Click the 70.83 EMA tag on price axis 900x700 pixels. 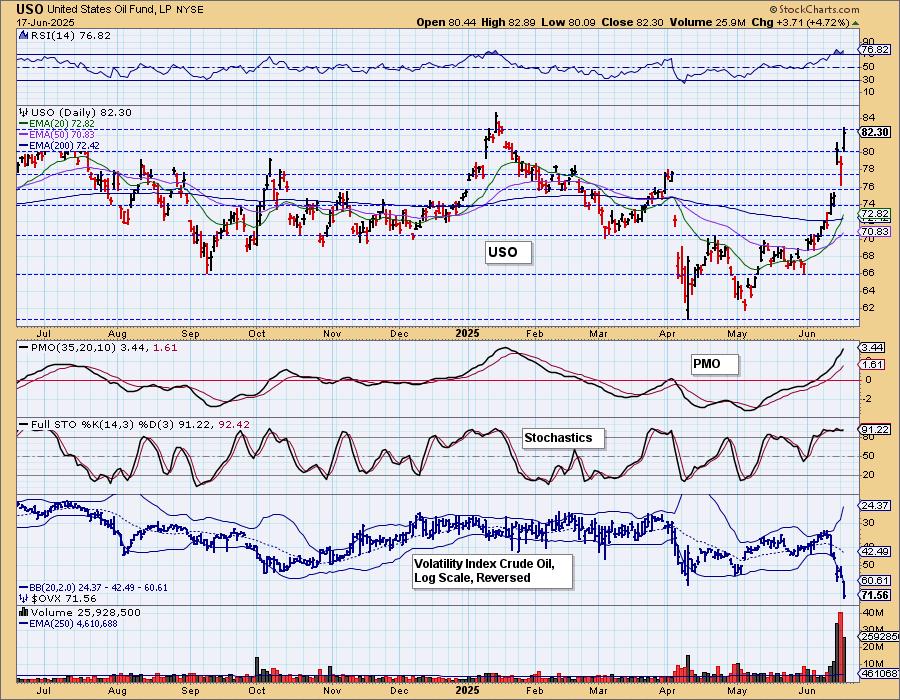pyautogui.click(x=876, y=232)
